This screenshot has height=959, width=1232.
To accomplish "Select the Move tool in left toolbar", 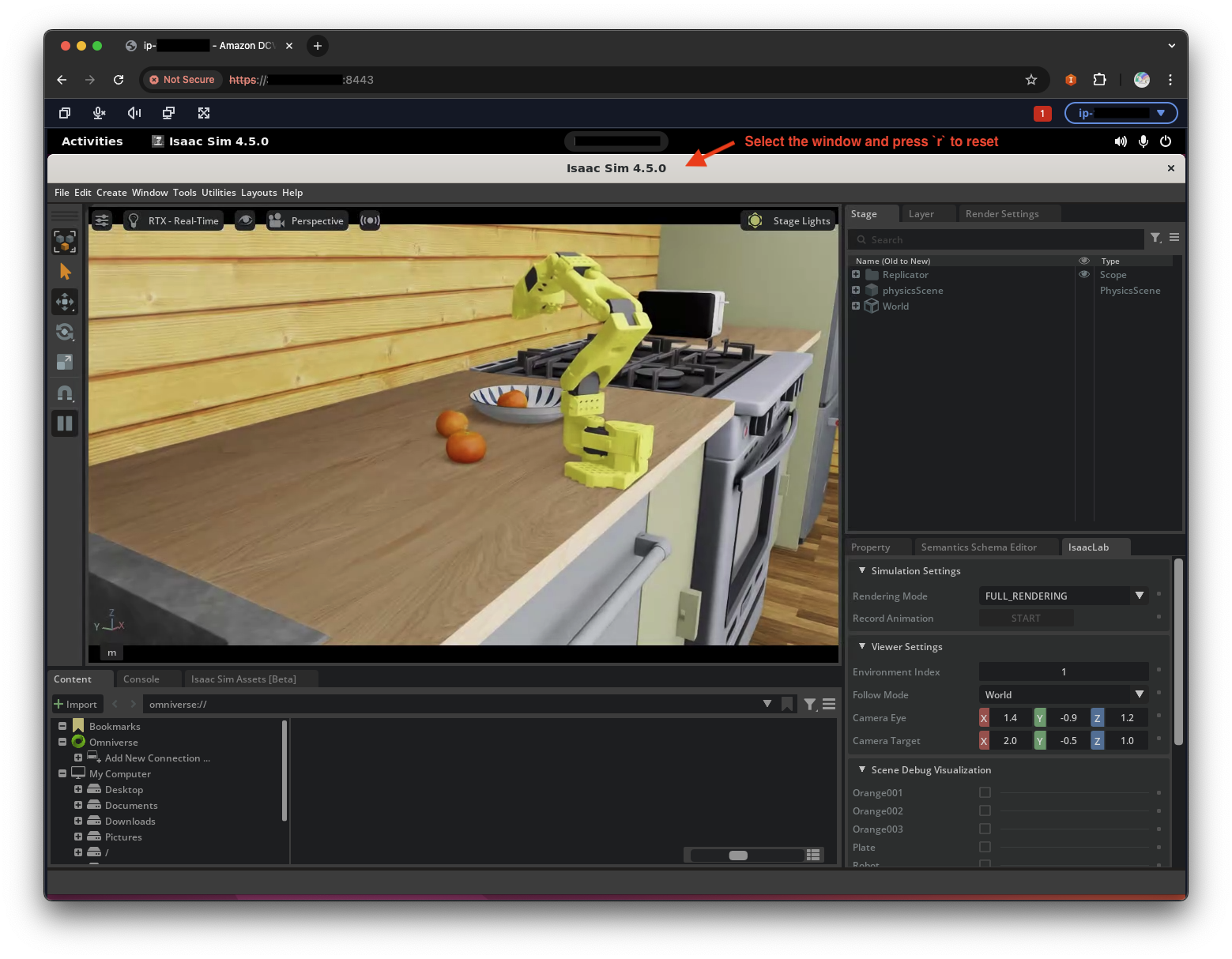I will (x=65, y=302).
